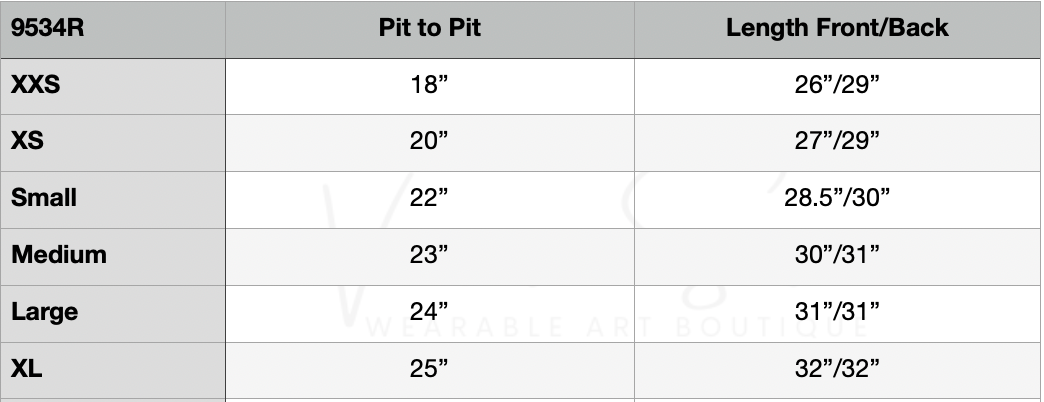This screenshot has width=1044, height=402.
Task: Select the Length Front/Back column header
Action: 837,28
